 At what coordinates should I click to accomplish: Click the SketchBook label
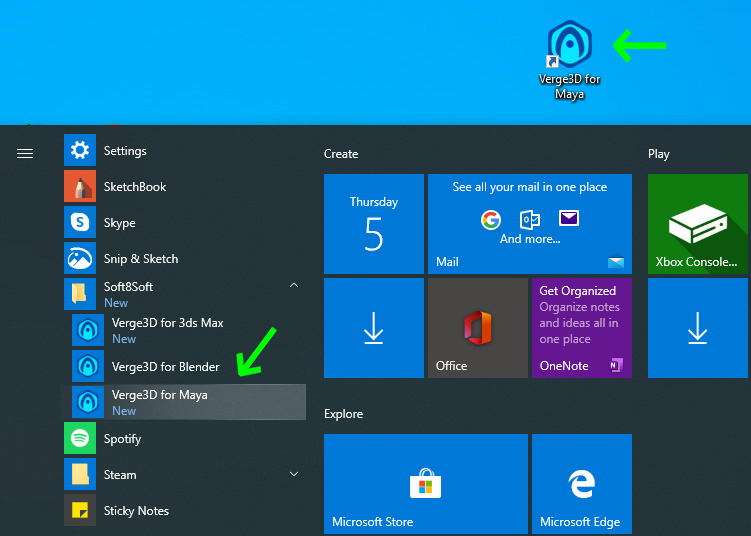coord(135,187)
